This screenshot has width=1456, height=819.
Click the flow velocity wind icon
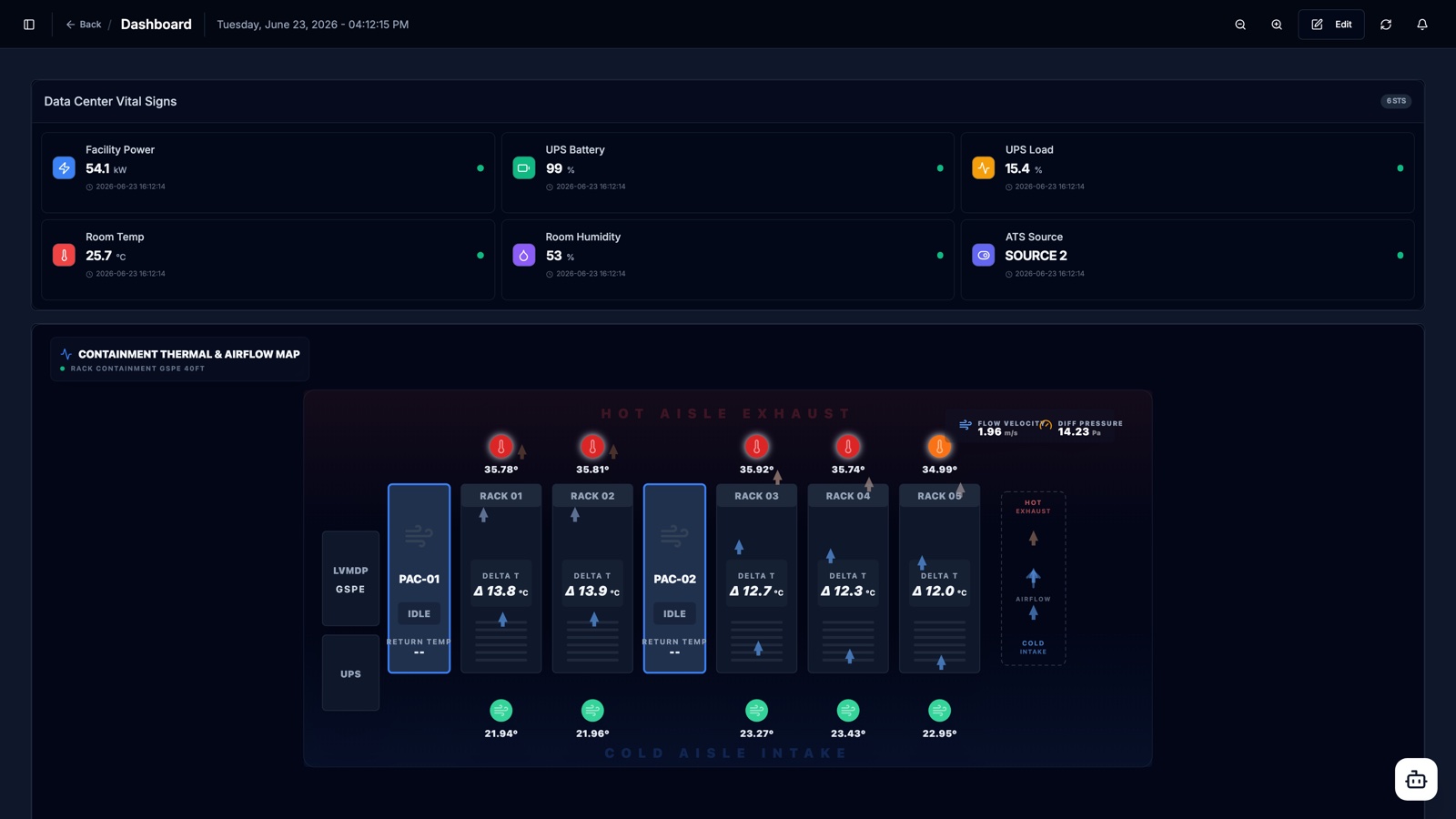tap(966, 425)
